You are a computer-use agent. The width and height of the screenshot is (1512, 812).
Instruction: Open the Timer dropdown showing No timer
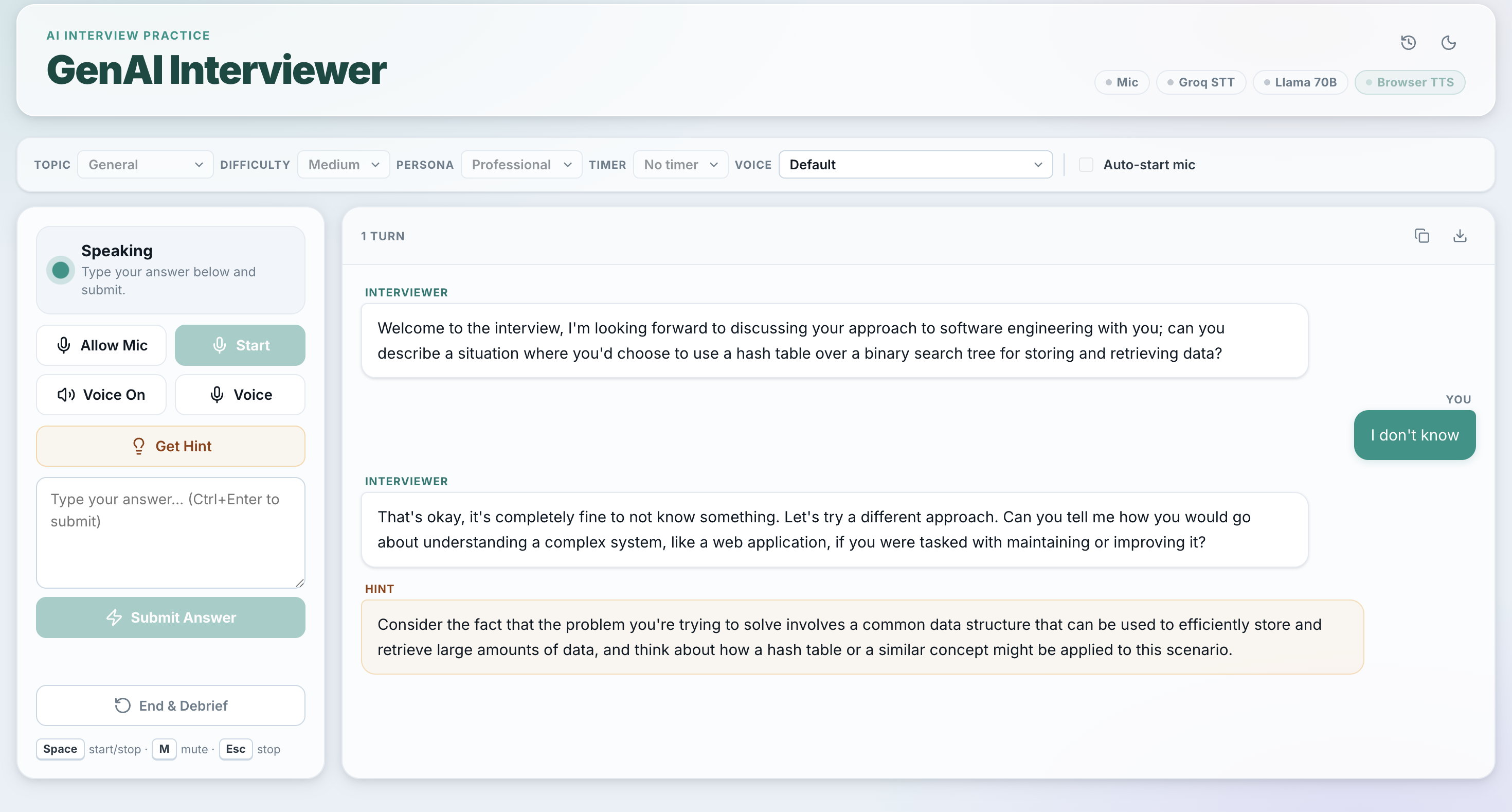tap(680, 164)
